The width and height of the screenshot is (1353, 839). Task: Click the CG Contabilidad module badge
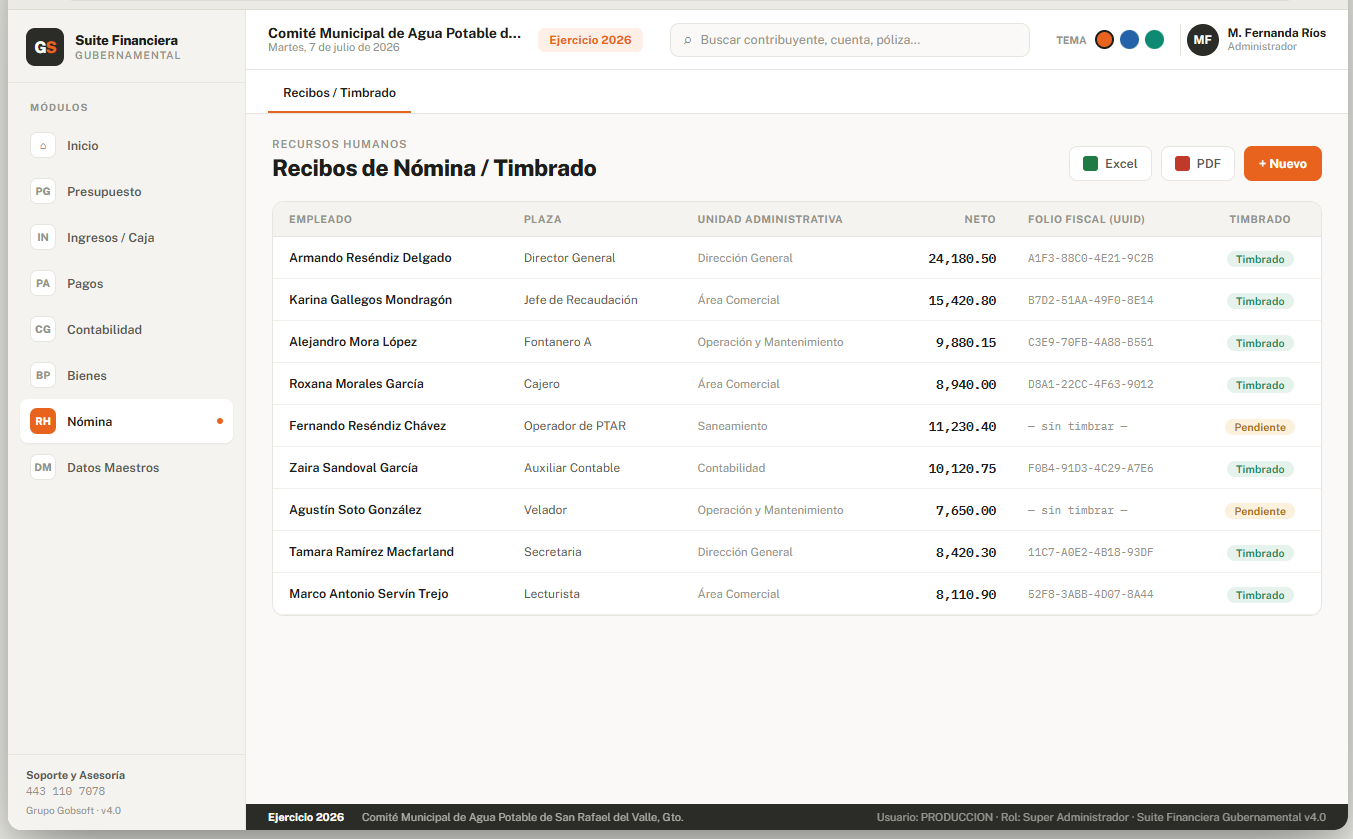tap(43, 329)
